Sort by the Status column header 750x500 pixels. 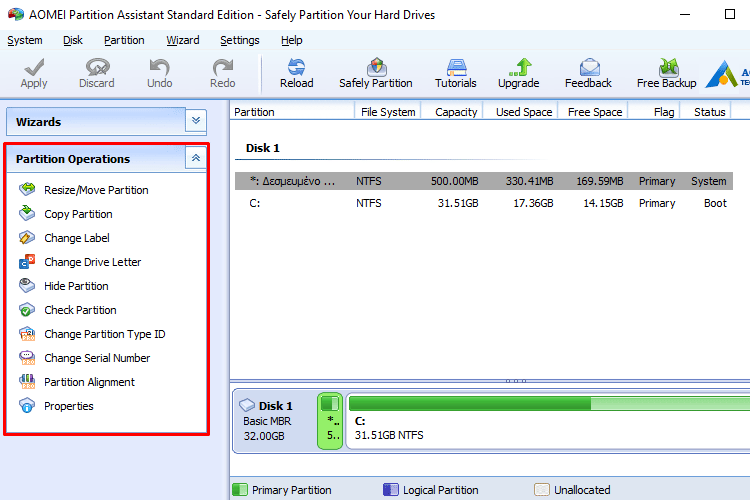(706, 111)
